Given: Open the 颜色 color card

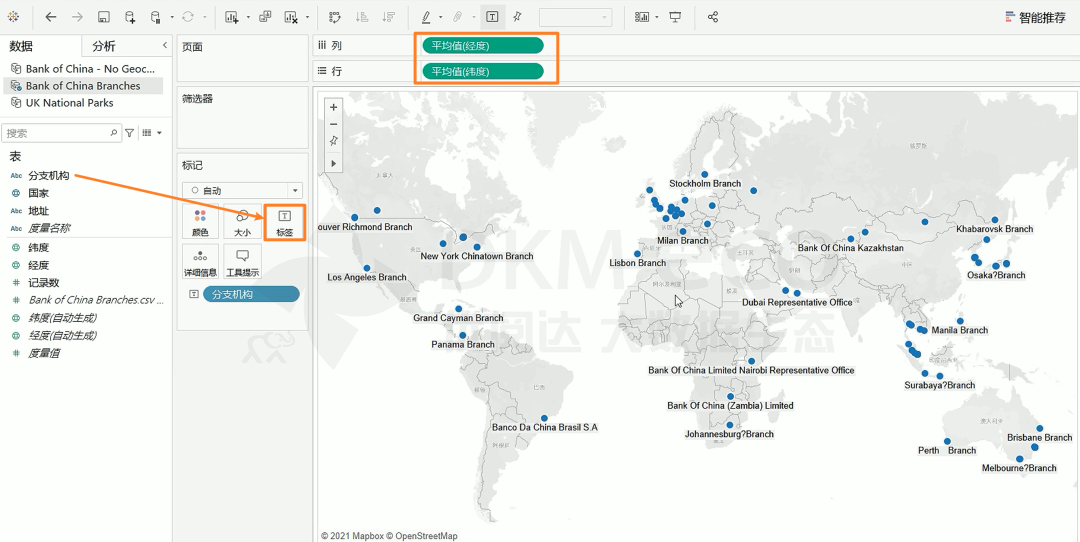Looking at the screenshot, I should tap(200, 222).
